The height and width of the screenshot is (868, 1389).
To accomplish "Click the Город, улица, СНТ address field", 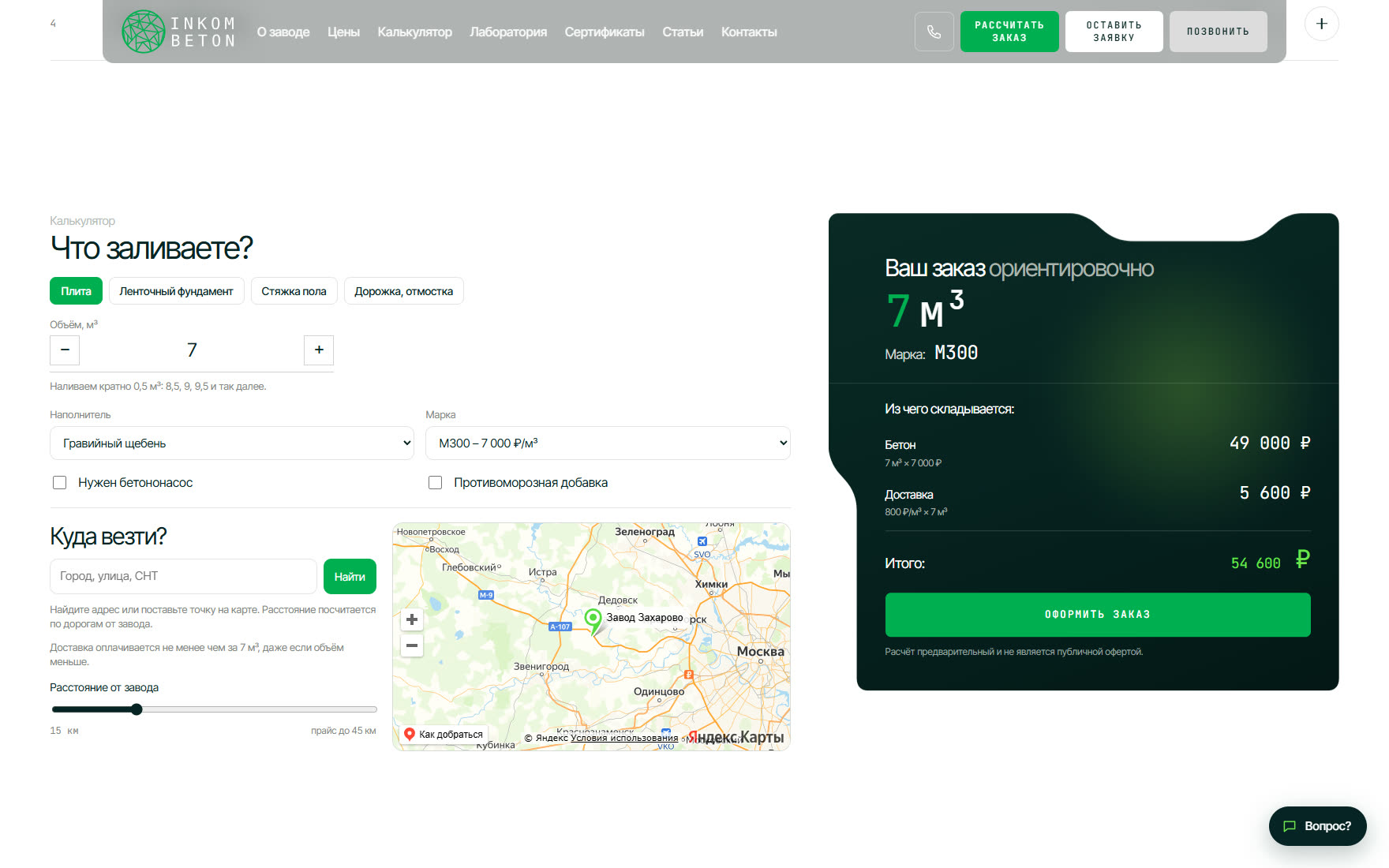I will (183, 577).
